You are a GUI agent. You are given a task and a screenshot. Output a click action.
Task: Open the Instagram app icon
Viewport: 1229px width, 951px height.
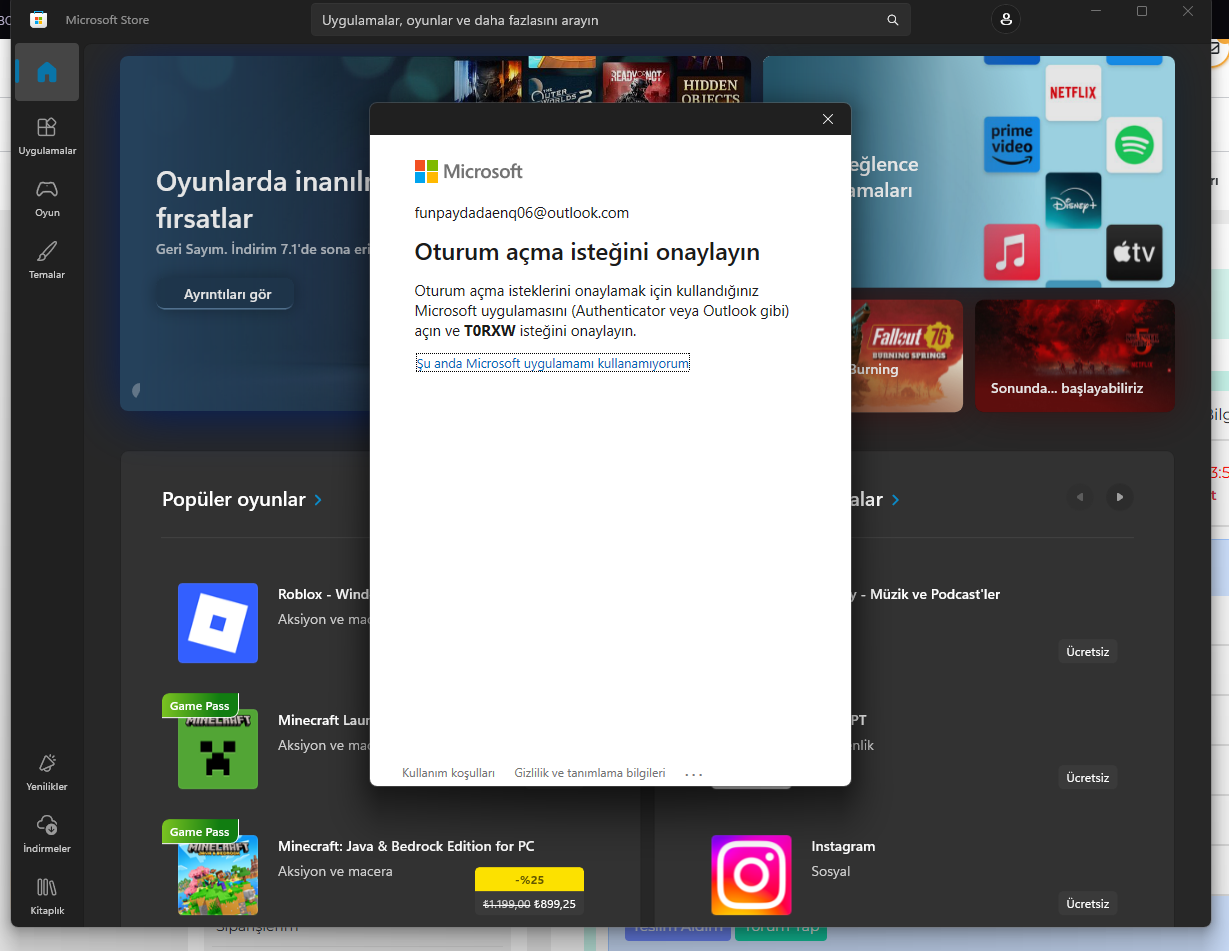[751, 875]
